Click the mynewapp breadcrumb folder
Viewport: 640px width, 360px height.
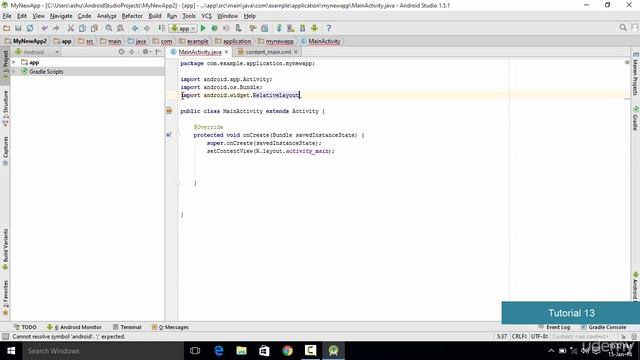coord(276,41)
